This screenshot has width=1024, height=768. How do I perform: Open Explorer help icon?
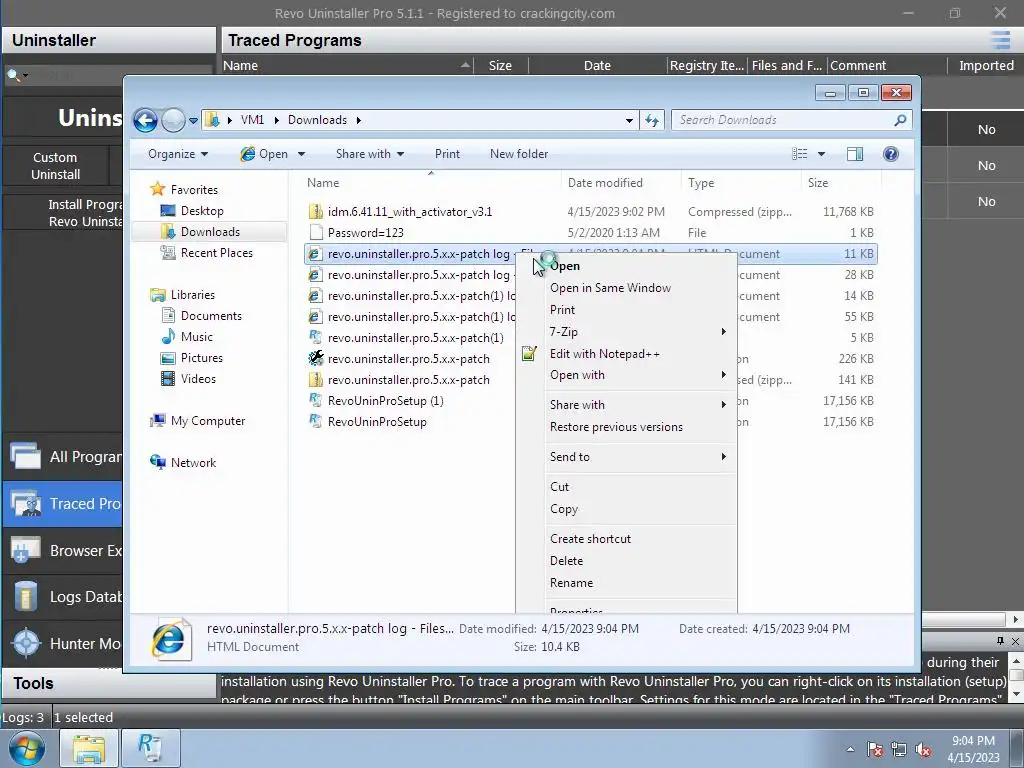coord(891,154)
